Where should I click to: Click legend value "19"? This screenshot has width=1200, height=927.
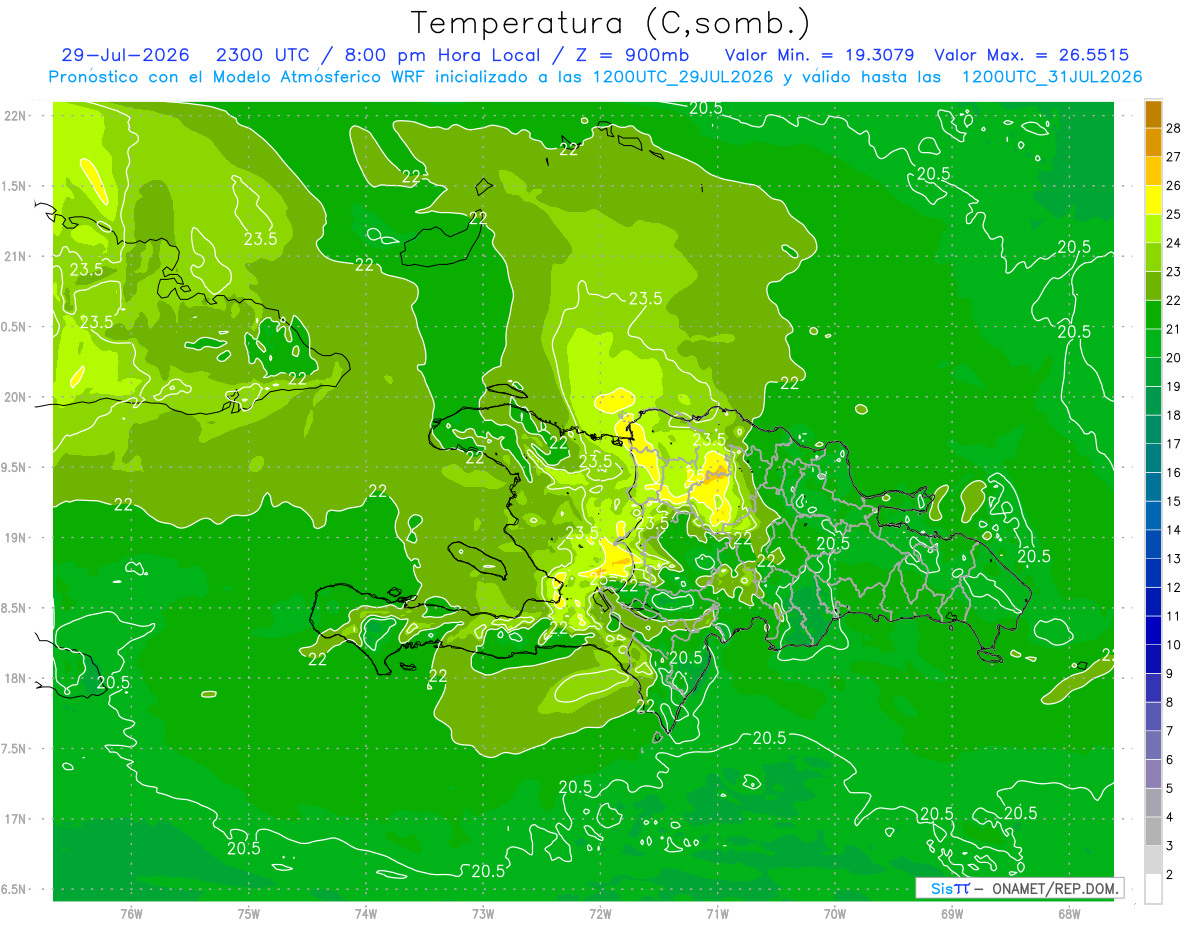[x=1174, y=386]
